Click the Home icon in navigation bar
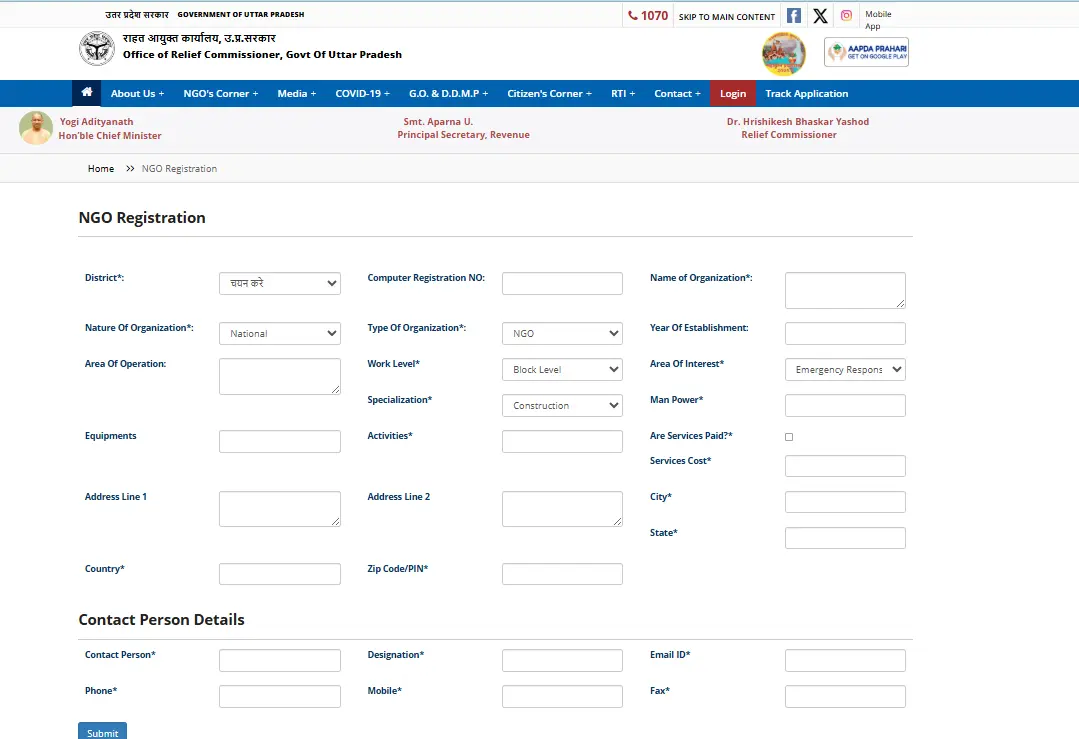The width and height of the screenshot is (1079, 739). (x=87, y=92)
